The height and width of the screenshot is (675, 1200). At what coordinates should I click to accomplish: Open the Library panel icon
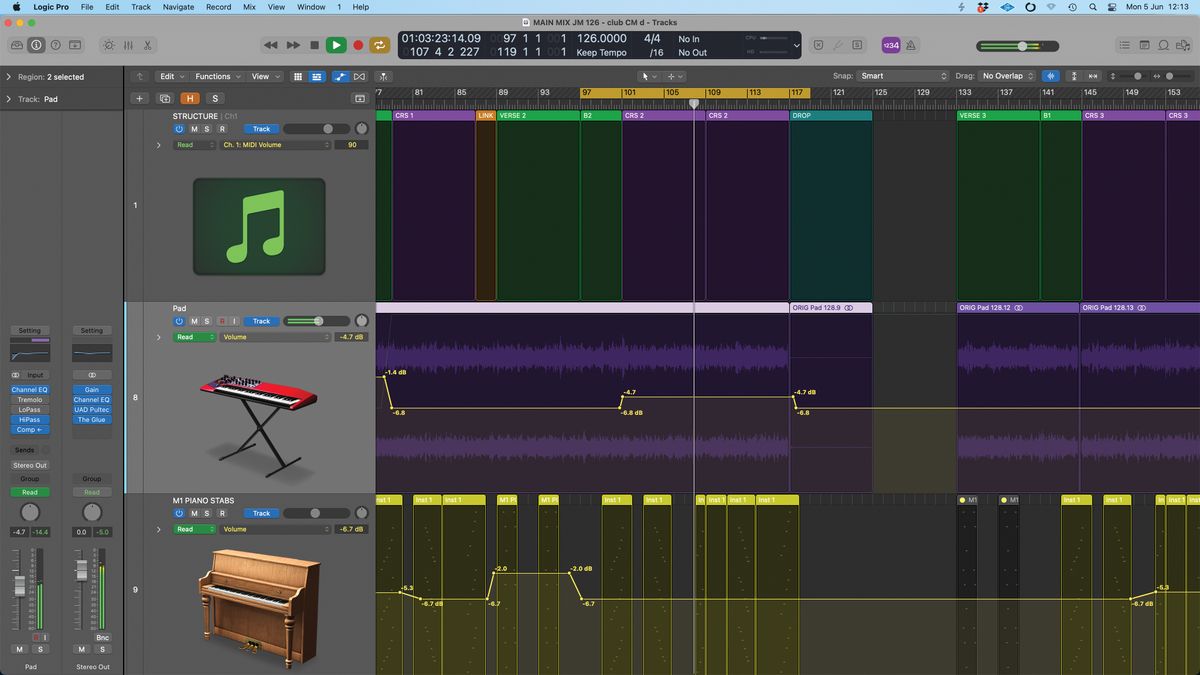coord(16,45)
